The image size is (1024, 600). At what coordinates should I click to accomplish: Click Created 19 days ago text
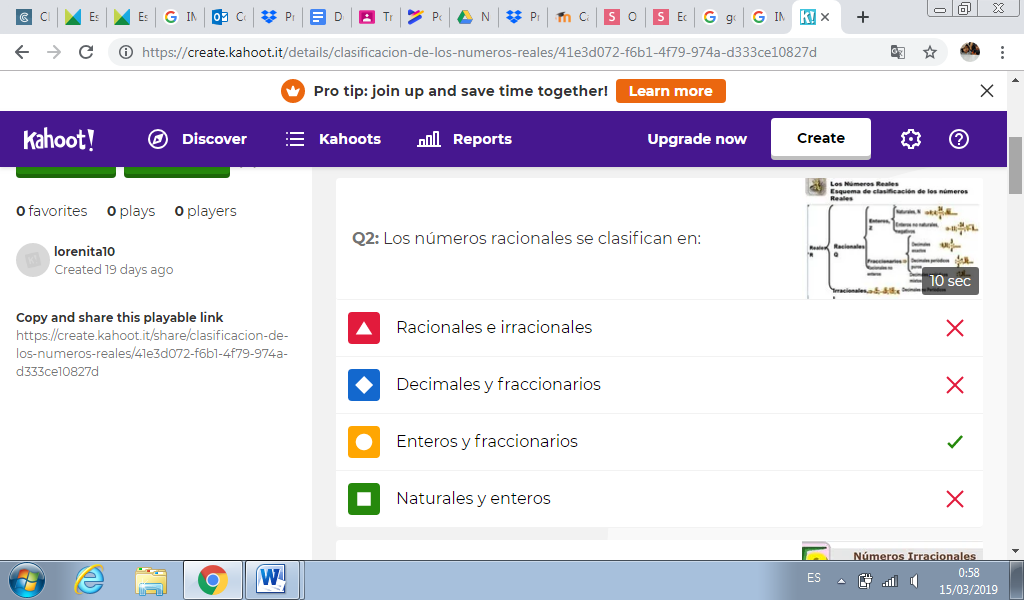[114, 270]
